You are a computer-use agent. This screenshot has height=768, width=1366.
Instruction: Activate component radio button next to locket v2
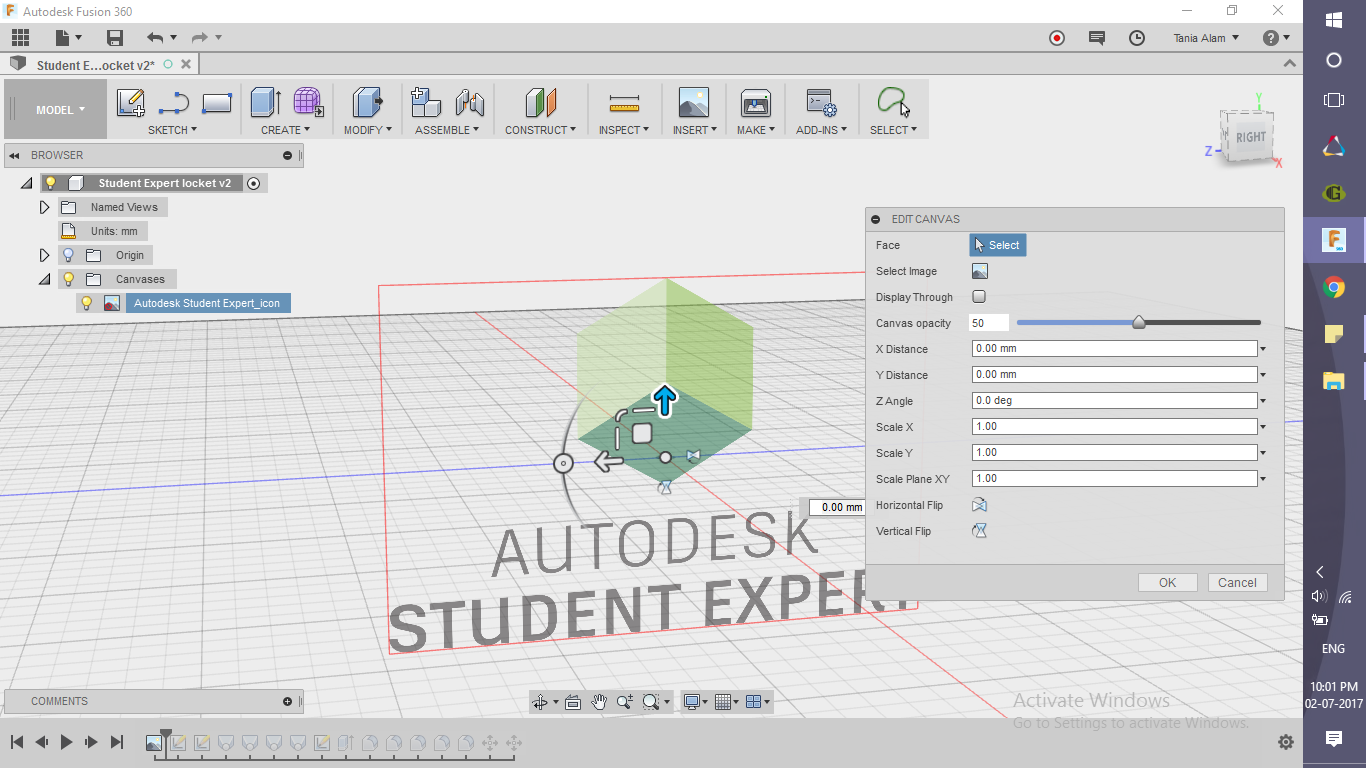254,183
